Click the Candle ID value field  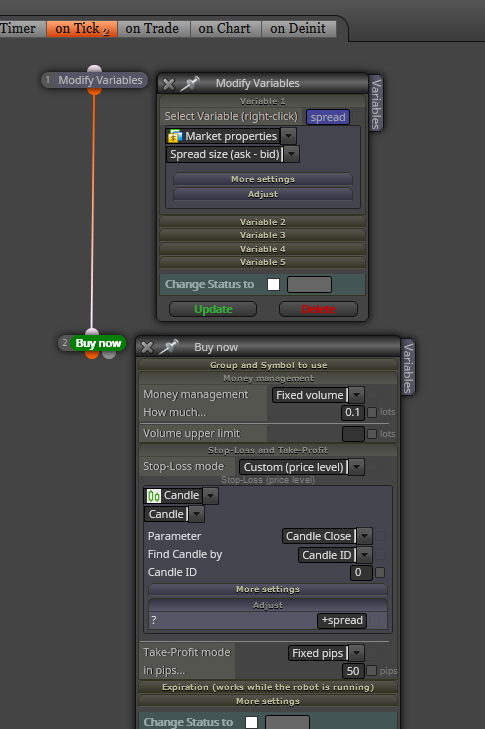coord(361,572)
